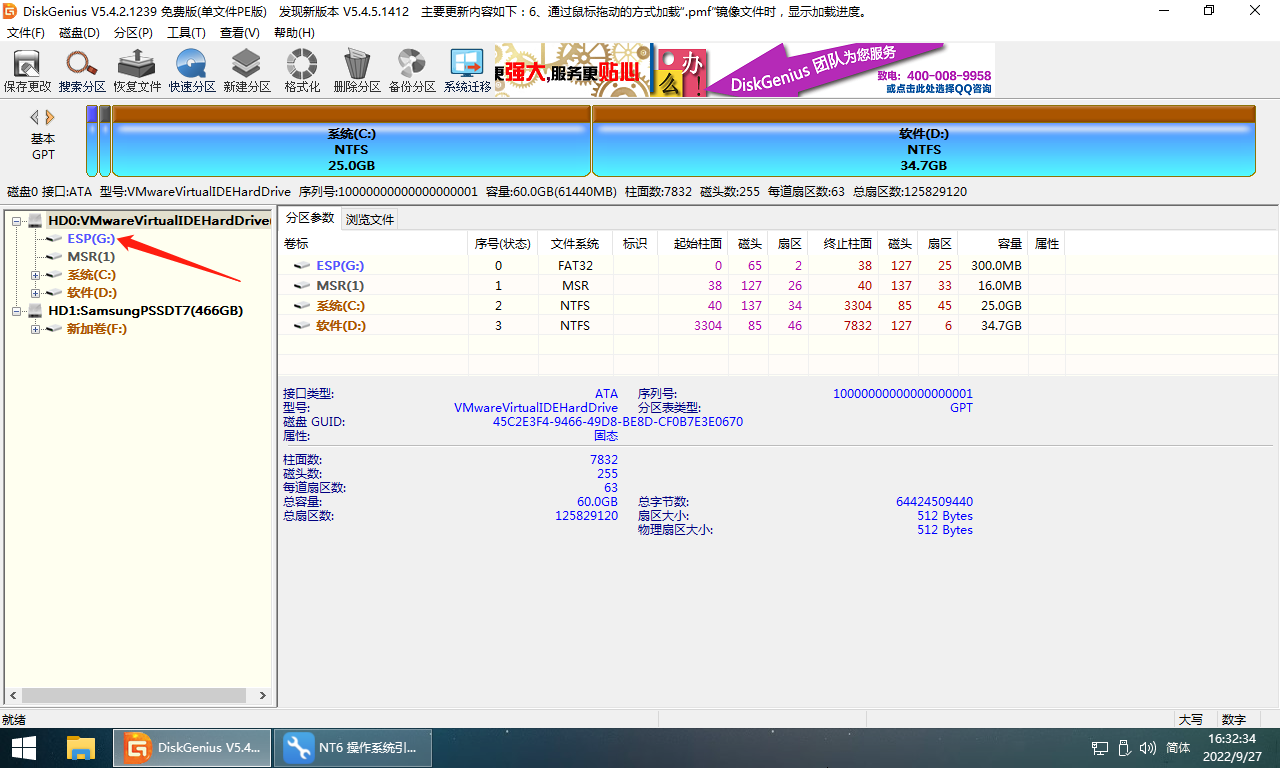Open the 恢复文件 (Recover Files) tool
This screenshot has width=1280, height=768.
click(137, 70)
